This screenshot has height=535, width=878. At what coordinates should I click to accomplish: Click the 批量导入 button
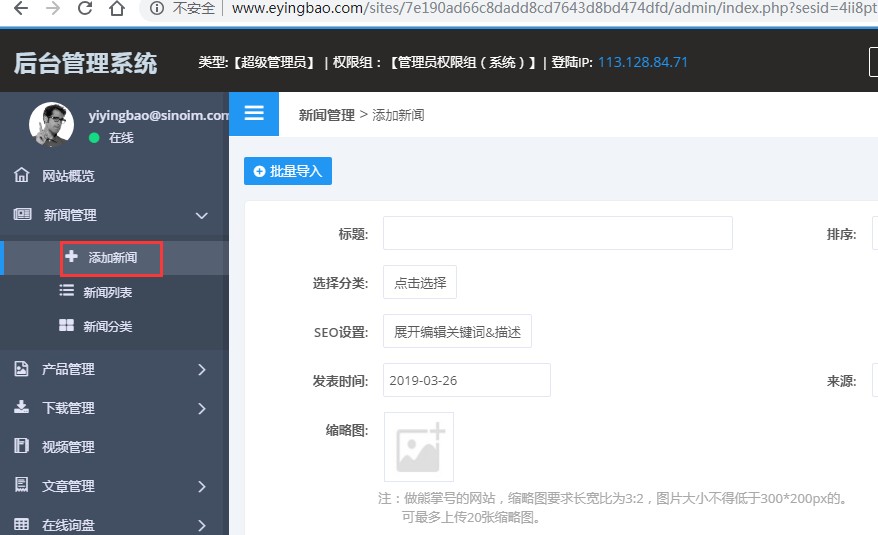click(288, 171)
